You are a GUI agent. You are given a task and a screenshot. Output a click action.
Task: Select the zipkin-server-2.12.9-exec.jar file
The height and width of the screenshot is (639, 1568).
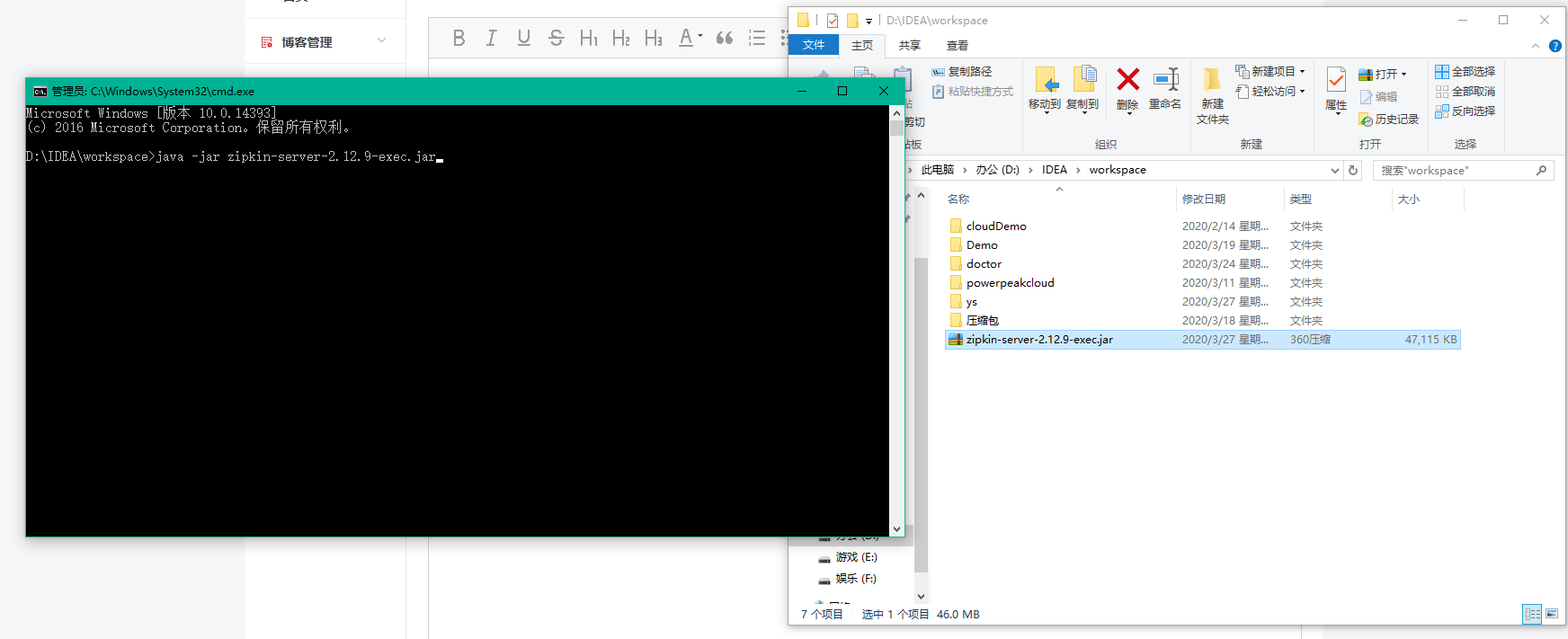tap(1203, 340)
